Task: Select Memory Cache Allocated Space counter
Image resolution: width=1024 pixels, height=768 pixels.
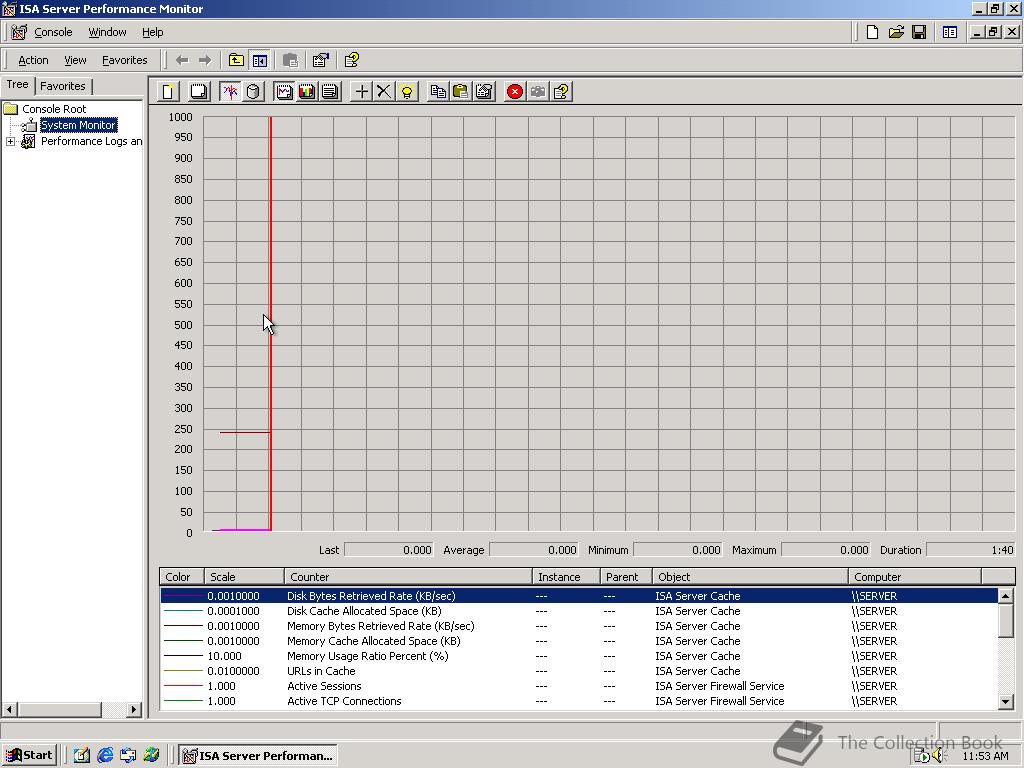Action: pyautogui.click(x=579, y=641)
